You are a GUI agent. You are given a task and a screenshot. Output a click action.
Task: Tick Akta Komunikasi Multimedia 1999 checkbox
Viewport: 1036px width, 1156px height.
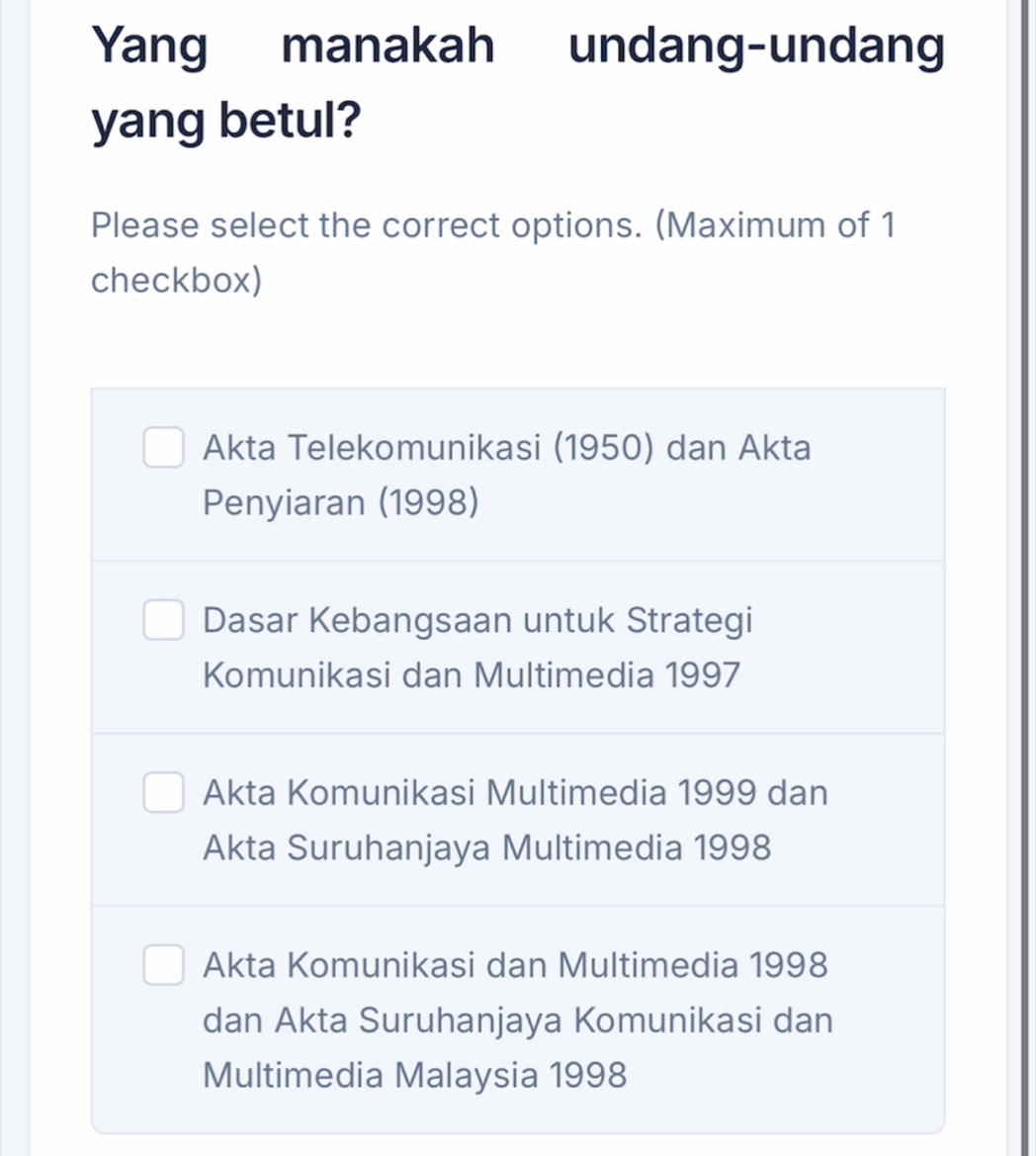coord(163,793)
